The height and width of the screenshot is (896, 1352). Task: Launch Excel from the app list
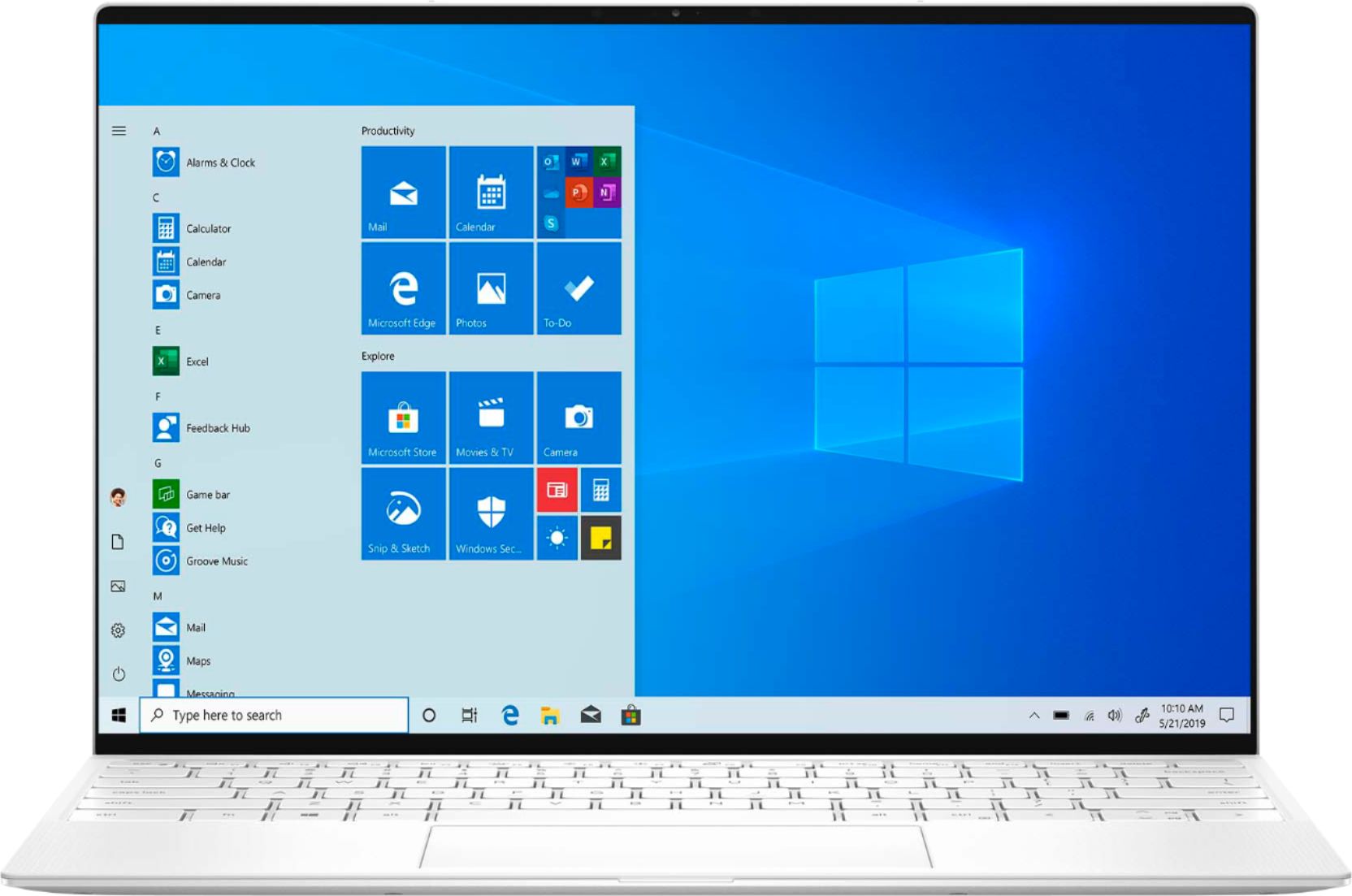(x=181, y=361)
